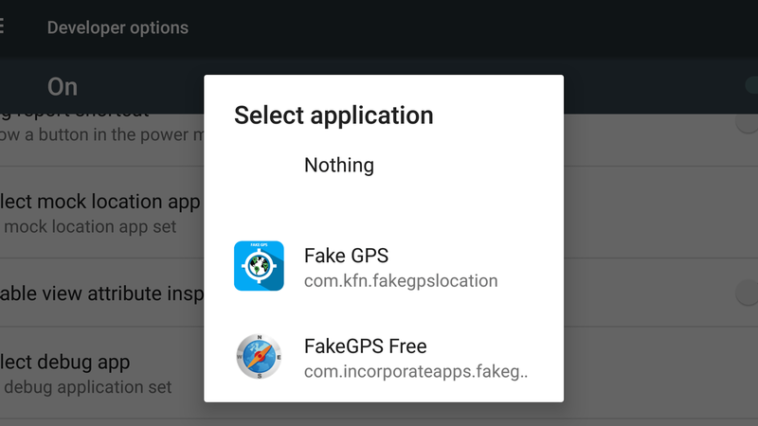
Task: Tap the debug application set subtitle
Action: (x=86, y=387)
